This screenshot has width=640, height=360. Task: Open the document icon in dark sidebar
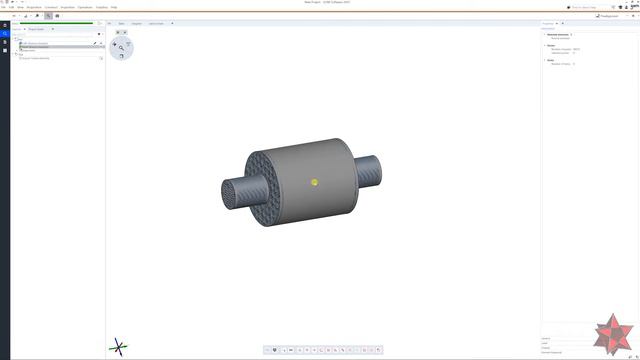click(5, 42)
